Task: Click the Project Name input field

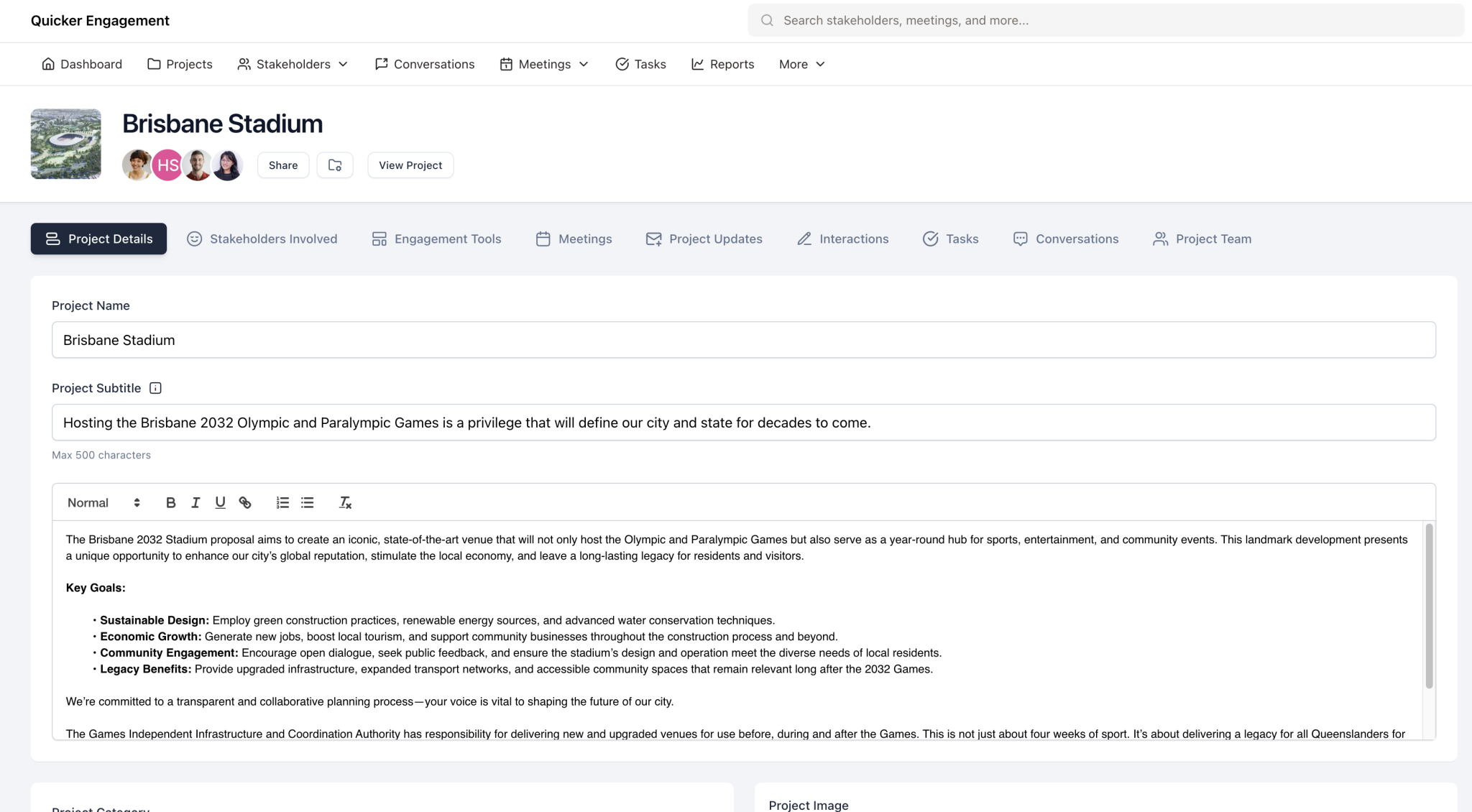Action: coord(743,340)
